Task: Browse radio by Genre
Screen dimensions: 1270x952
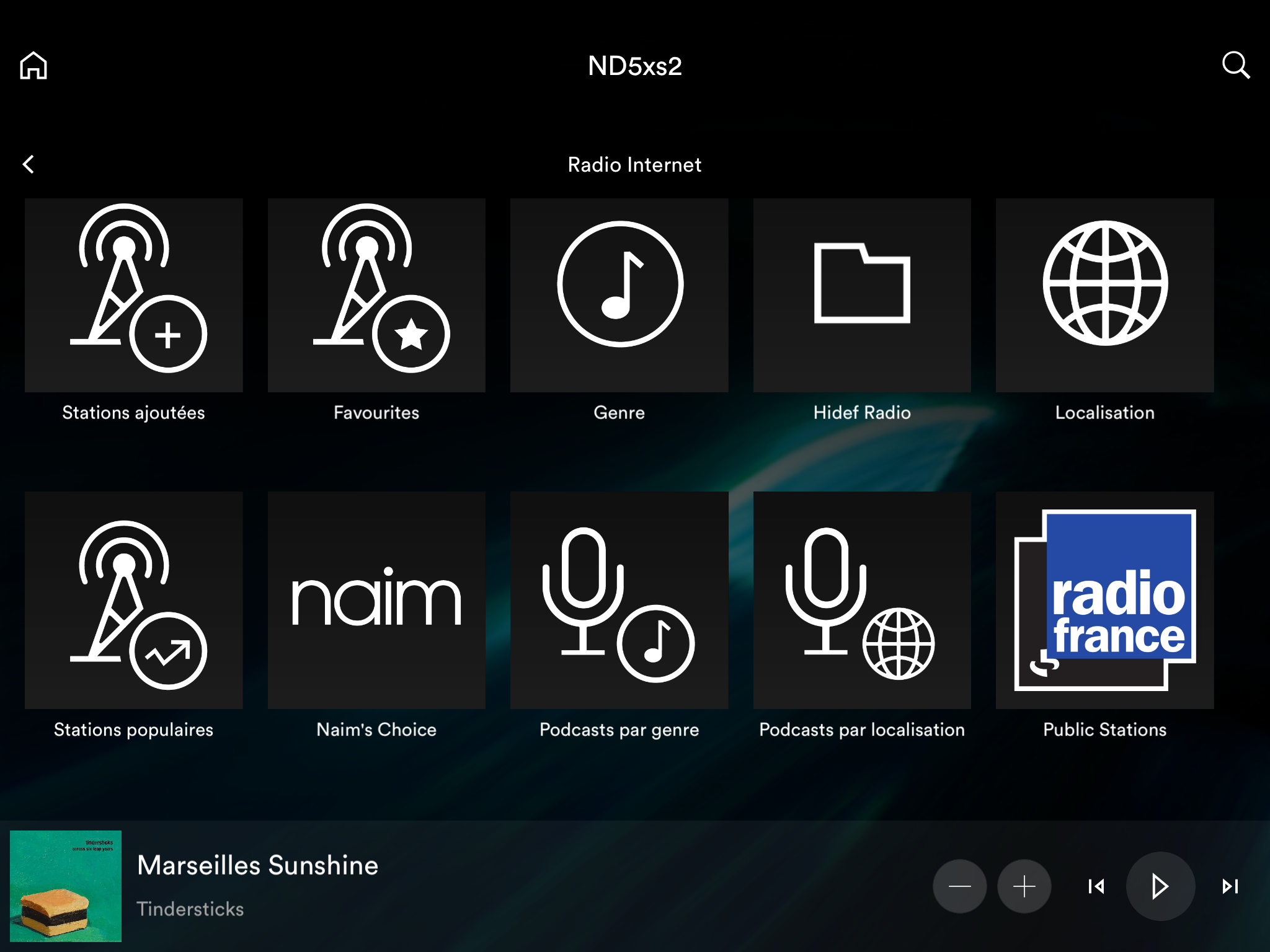Action: click(x=619, y=295)
